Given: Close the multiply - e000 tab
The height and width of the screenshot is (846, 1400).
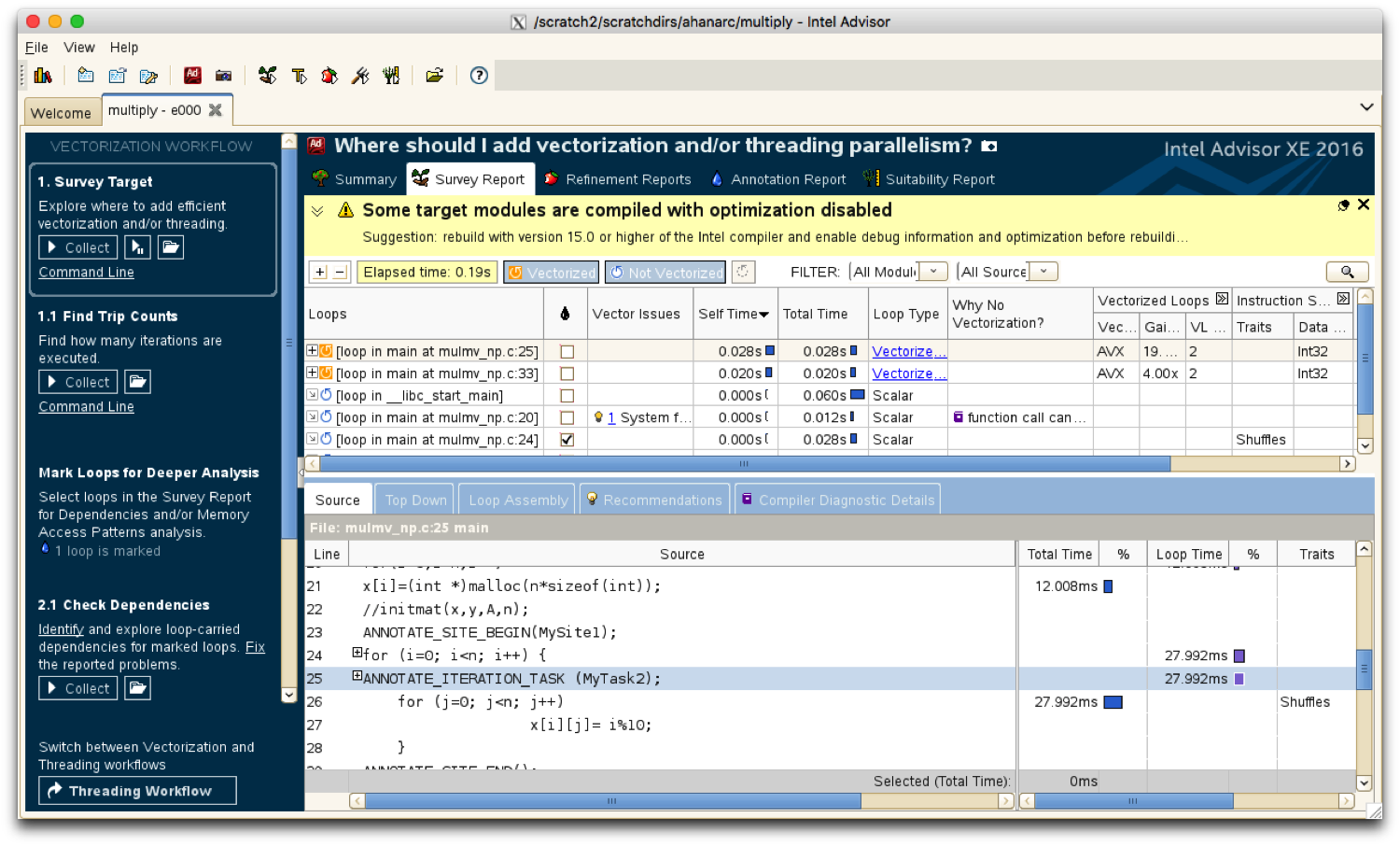Looking at the screenshot, I should pos(216,110).
